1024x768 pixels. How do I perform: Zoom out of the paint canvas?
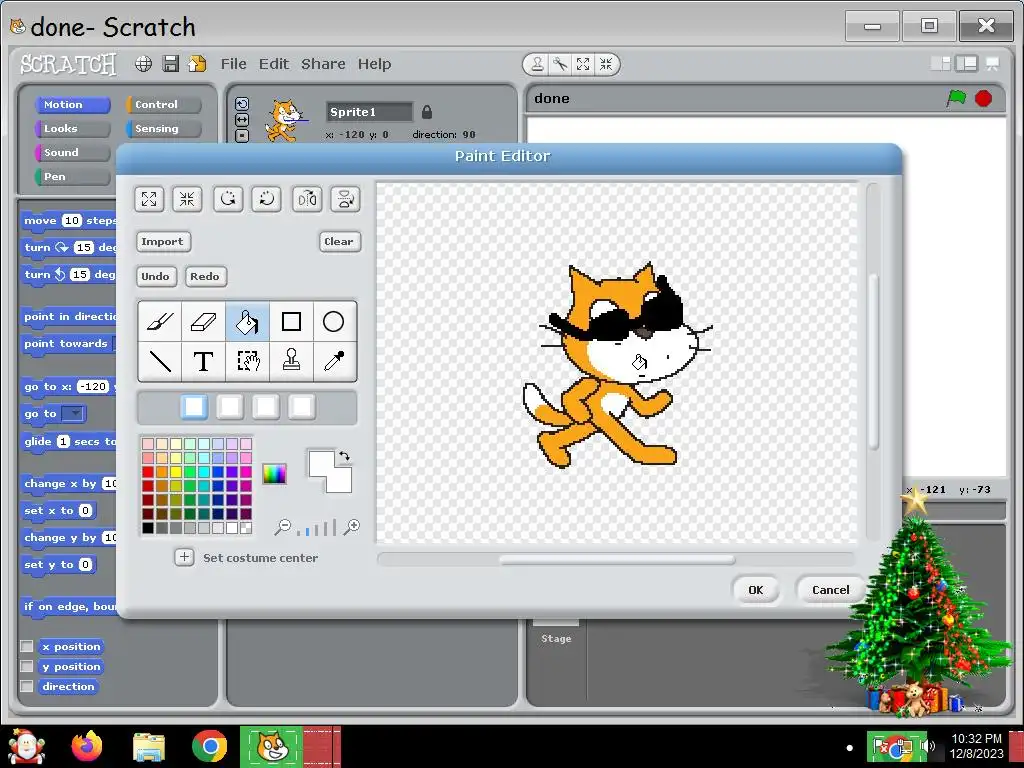coord(282,527)
